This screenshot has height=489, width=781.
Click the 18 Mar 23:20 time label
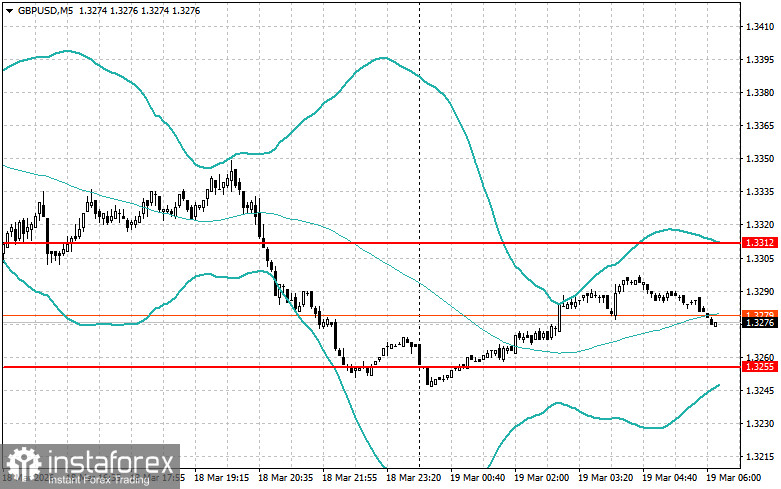[x=413, y=478]
